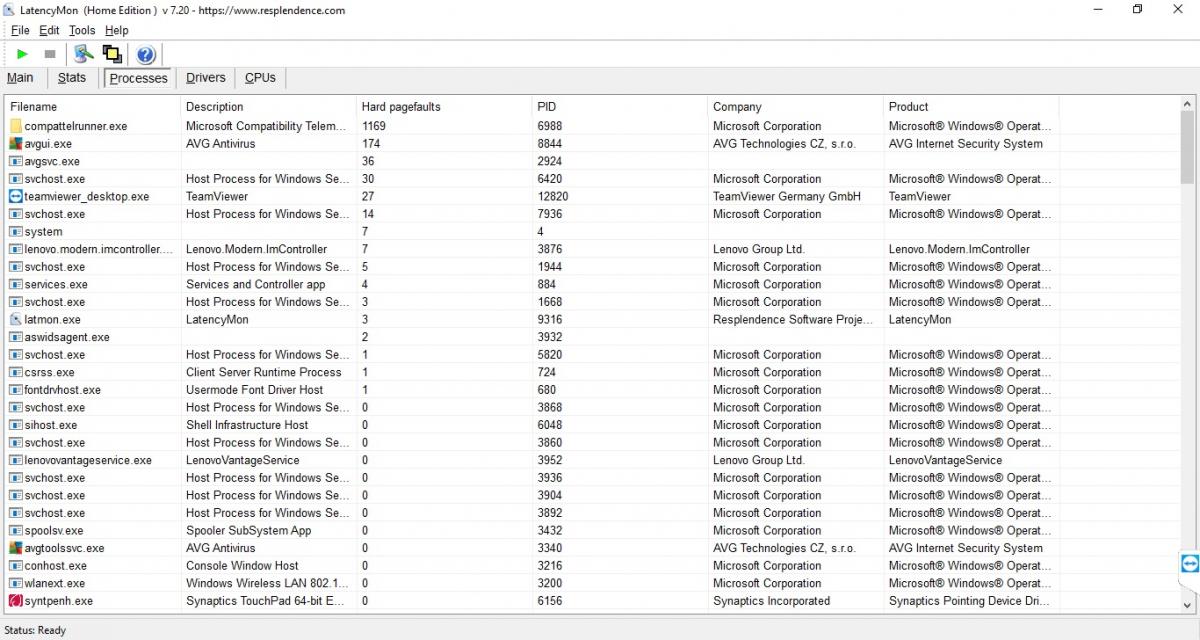Screen dimensions: 1200x640
Task: Select the services.exe filename
Action: [56, 285]
